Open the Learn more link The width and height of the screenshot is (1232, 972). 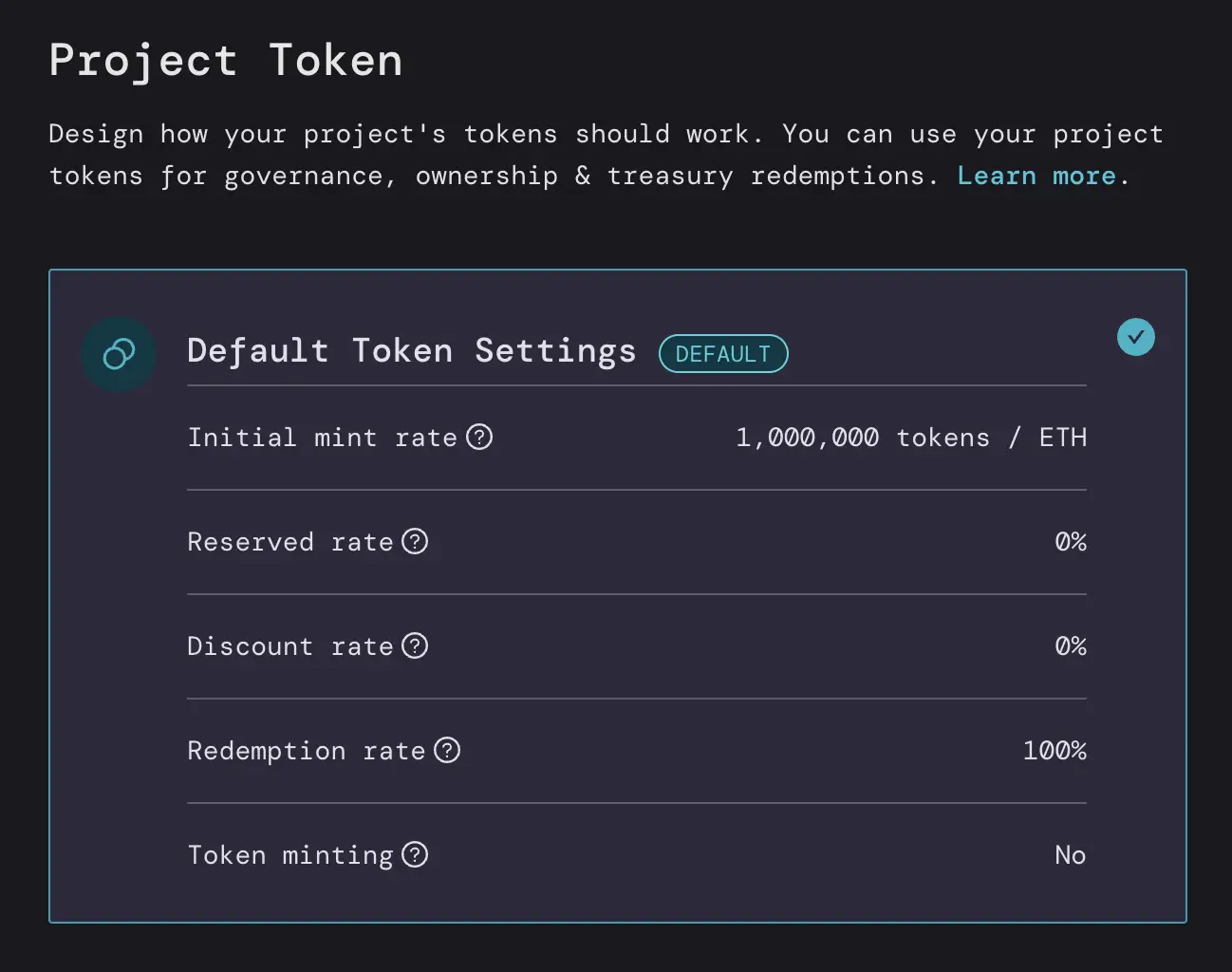(1036, 176)
